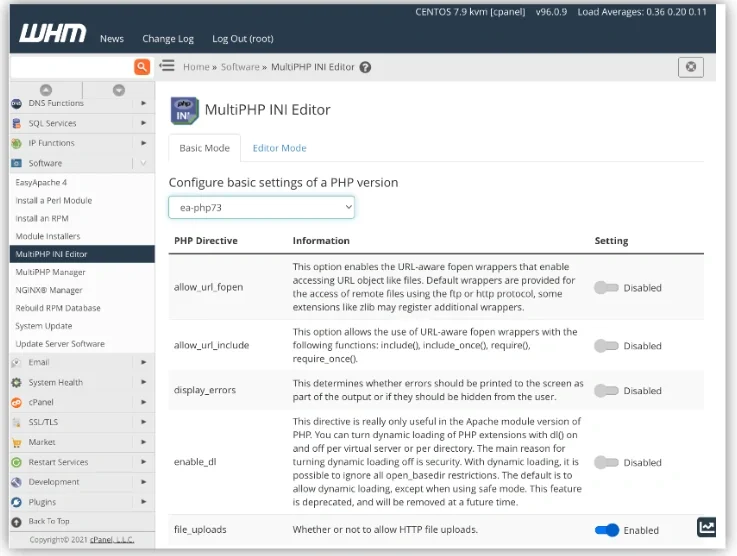Click the MultiPHP INI Editor page icon
This screenshot has width=737, height=556.
pyautogui.click(x=184, y=110)
